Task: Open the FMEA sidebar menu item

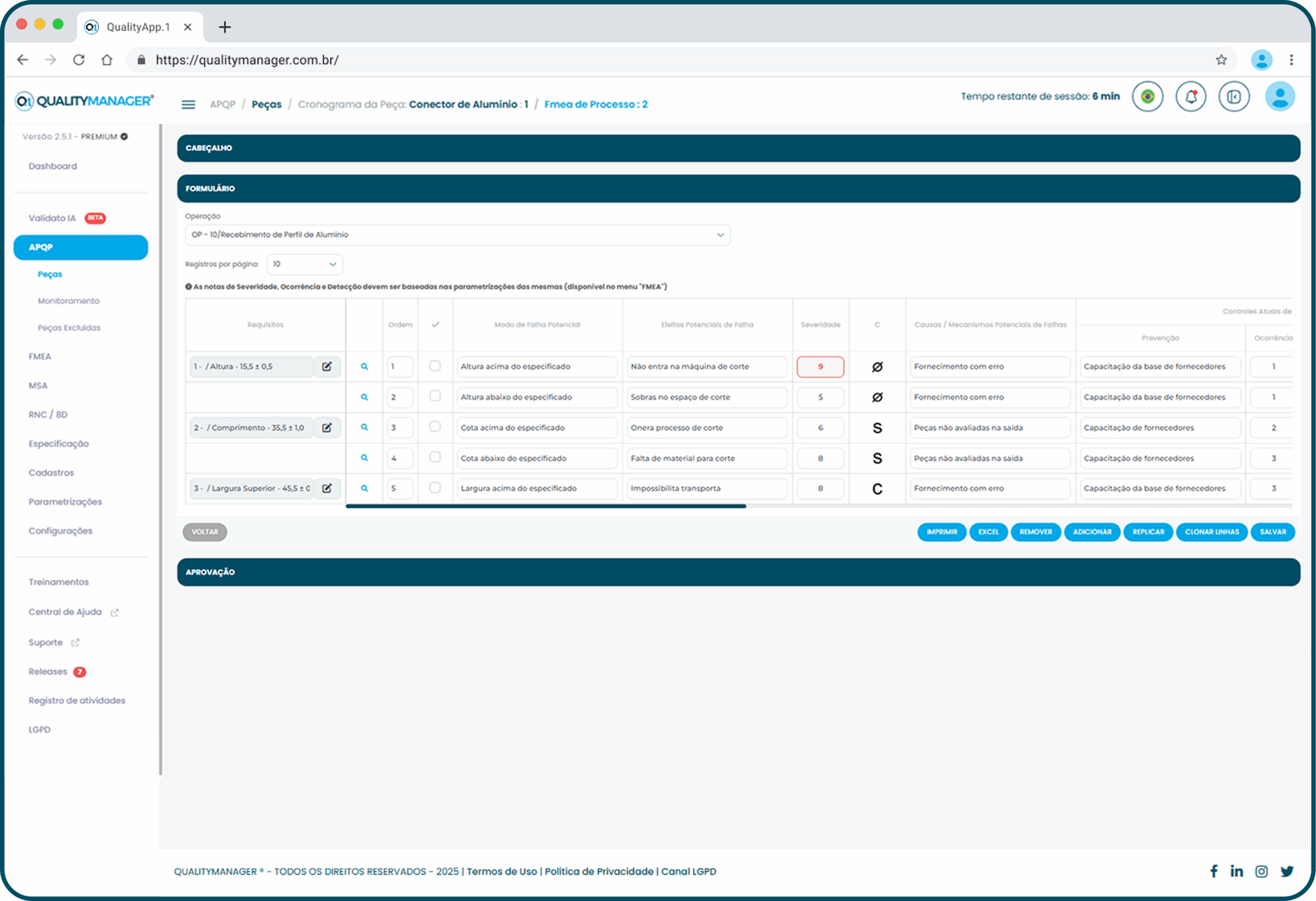Action: tap(40, 357)
